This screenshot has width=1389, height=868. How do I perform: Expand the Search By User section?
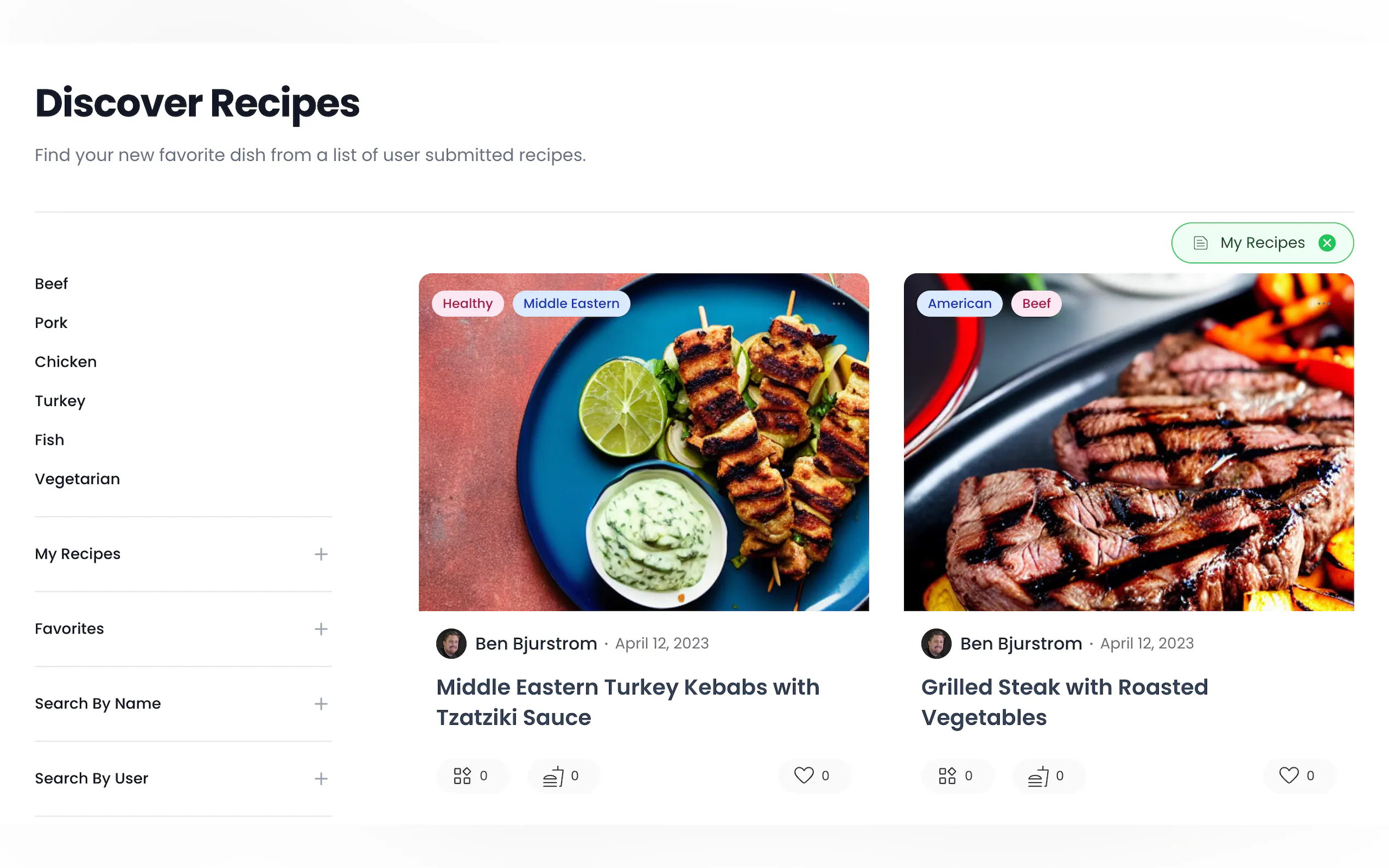pos(321,778)
